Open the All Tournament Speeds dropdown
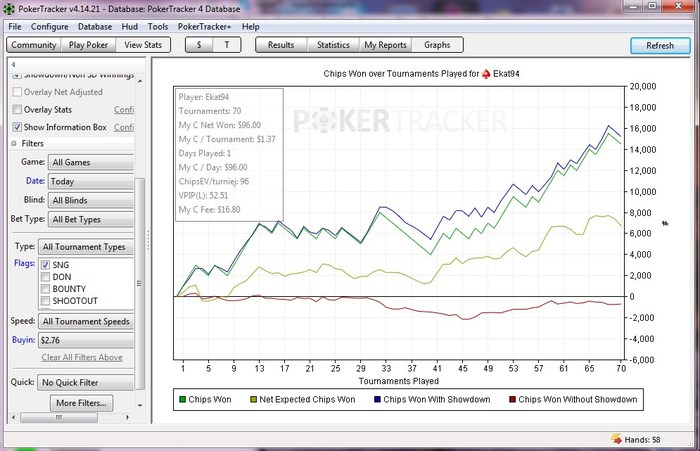Screen dimensions: 700x451 point(86,322)
